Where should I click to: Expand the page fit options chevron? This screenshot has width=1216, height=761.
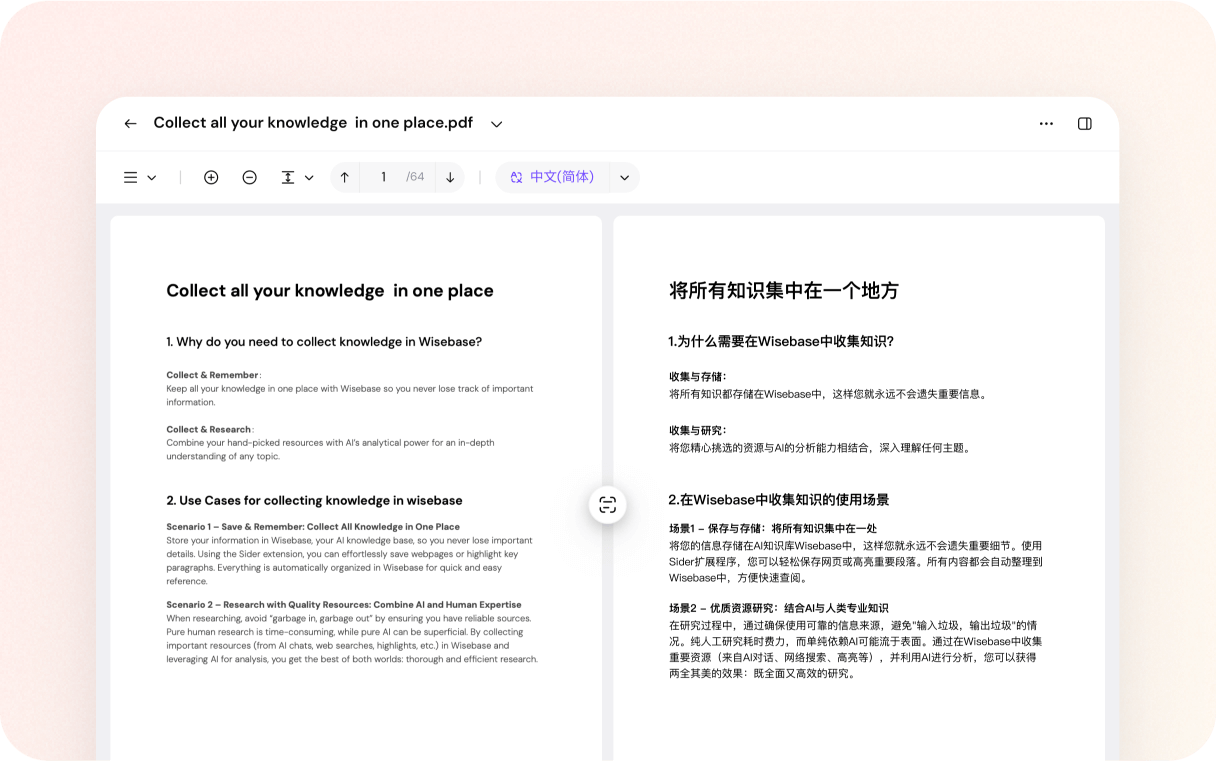click(x=309, y=178)
